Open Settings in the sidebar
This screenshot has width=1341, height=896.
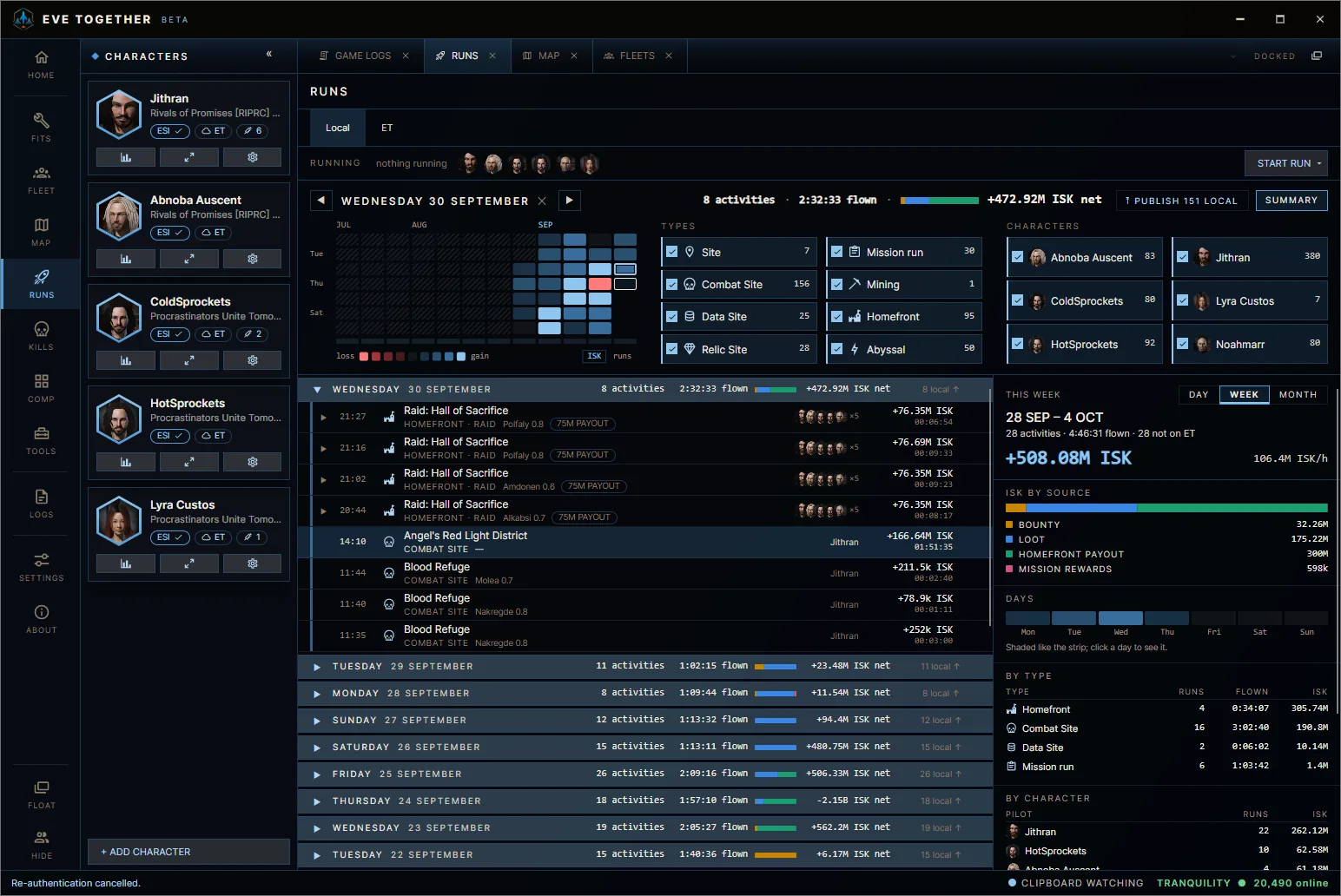click(41, 566)
